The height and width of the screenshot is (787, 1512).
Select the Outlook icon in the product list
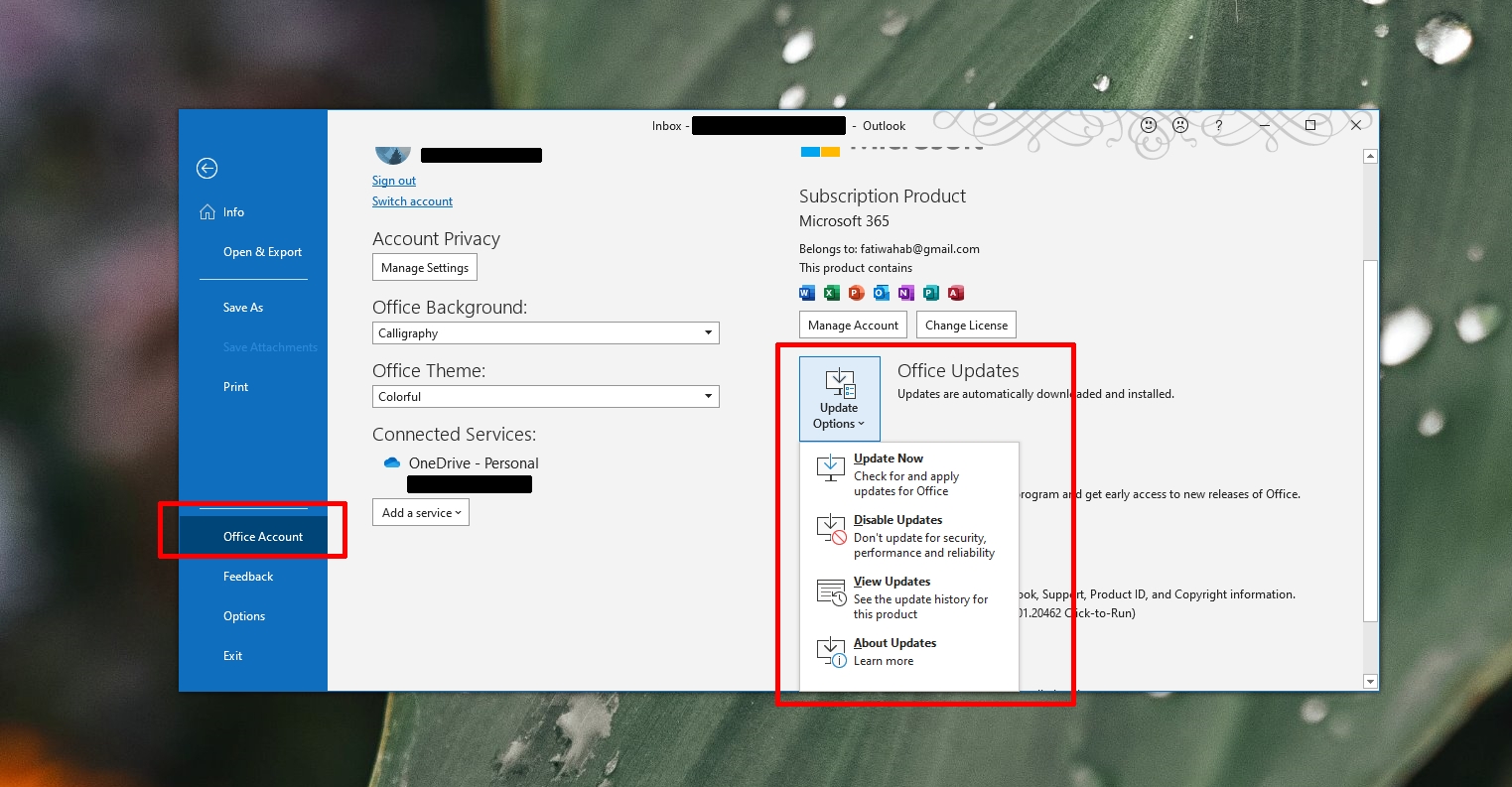[881, 293]
